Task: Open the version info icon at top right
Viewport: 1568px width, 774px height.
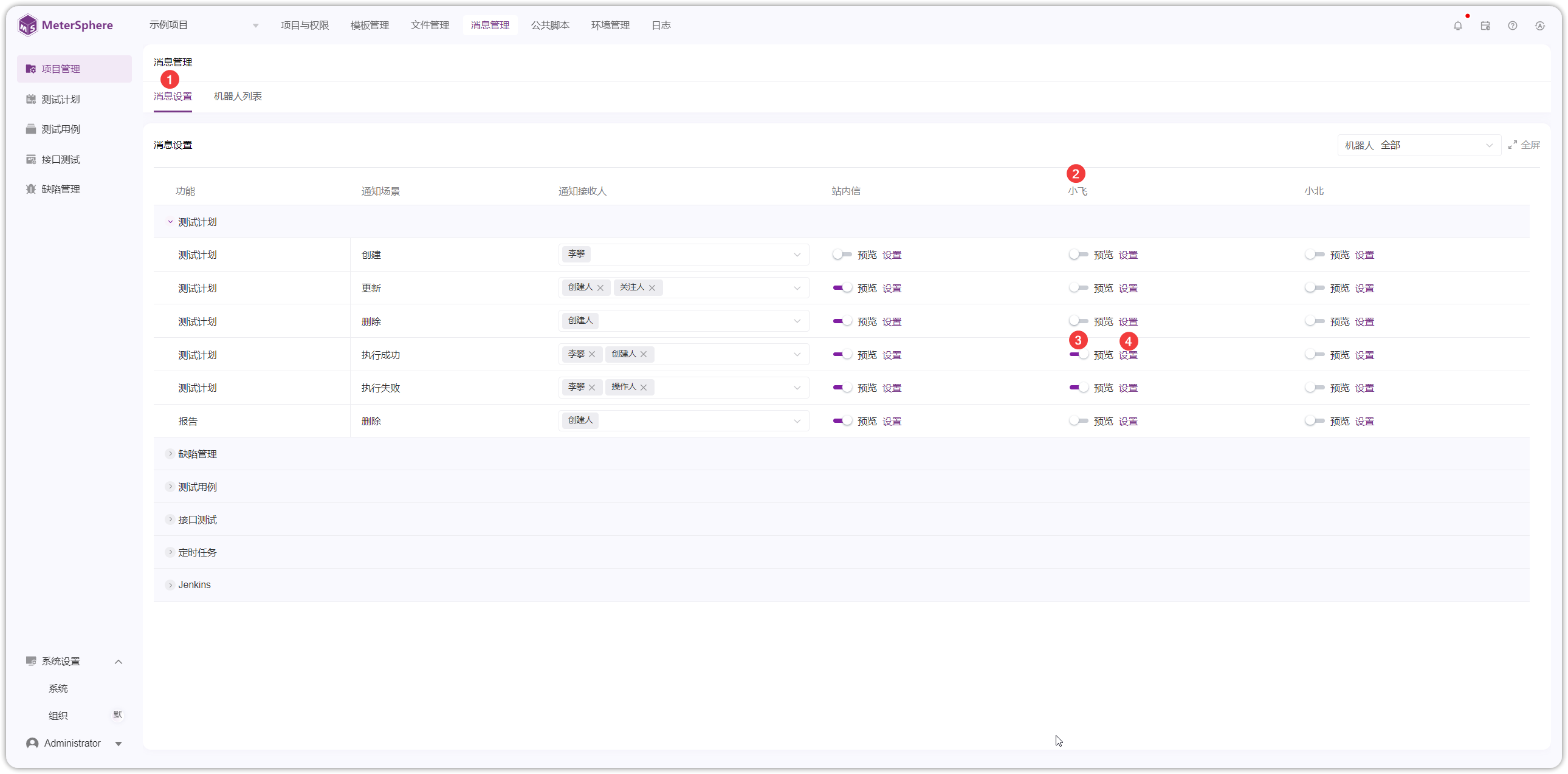Action: [x=1540, y=26]
